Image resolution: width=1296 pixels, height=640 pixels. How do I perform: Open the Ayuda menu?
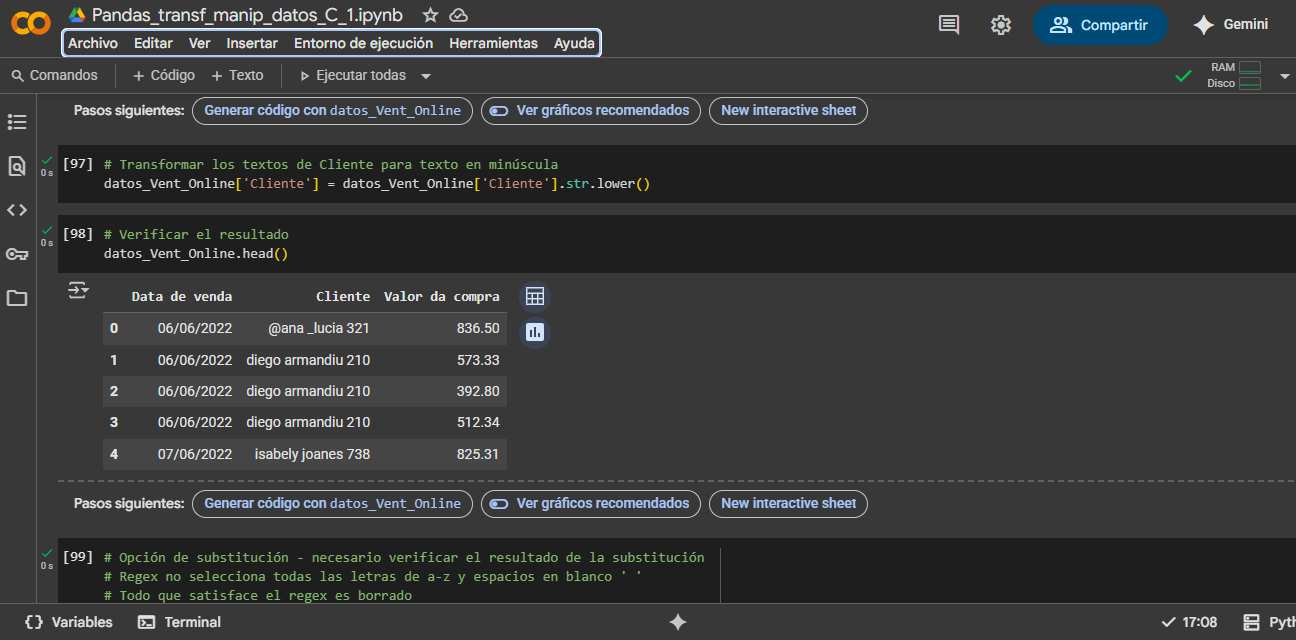574,43
